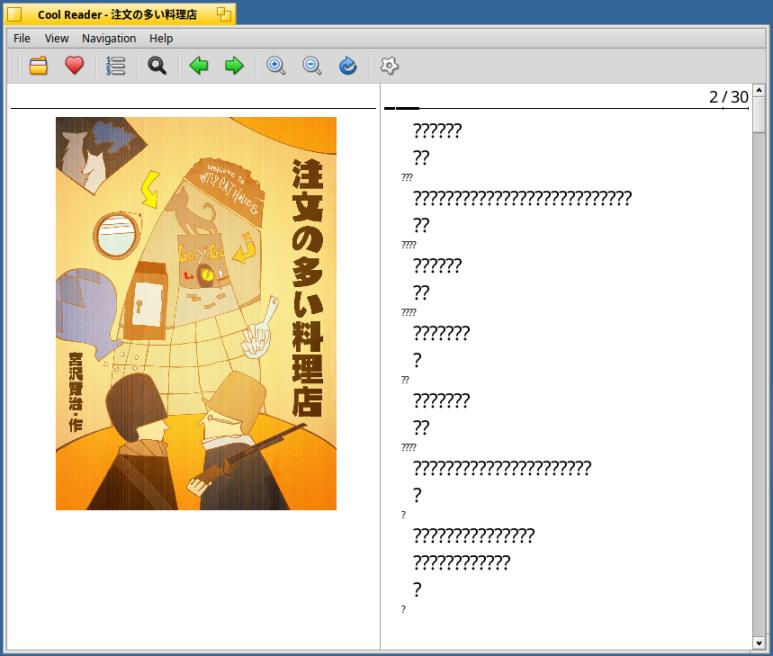This screenshot has width=773, height=656.
Task: Open the Navigation menu
Action: point(109,38)
